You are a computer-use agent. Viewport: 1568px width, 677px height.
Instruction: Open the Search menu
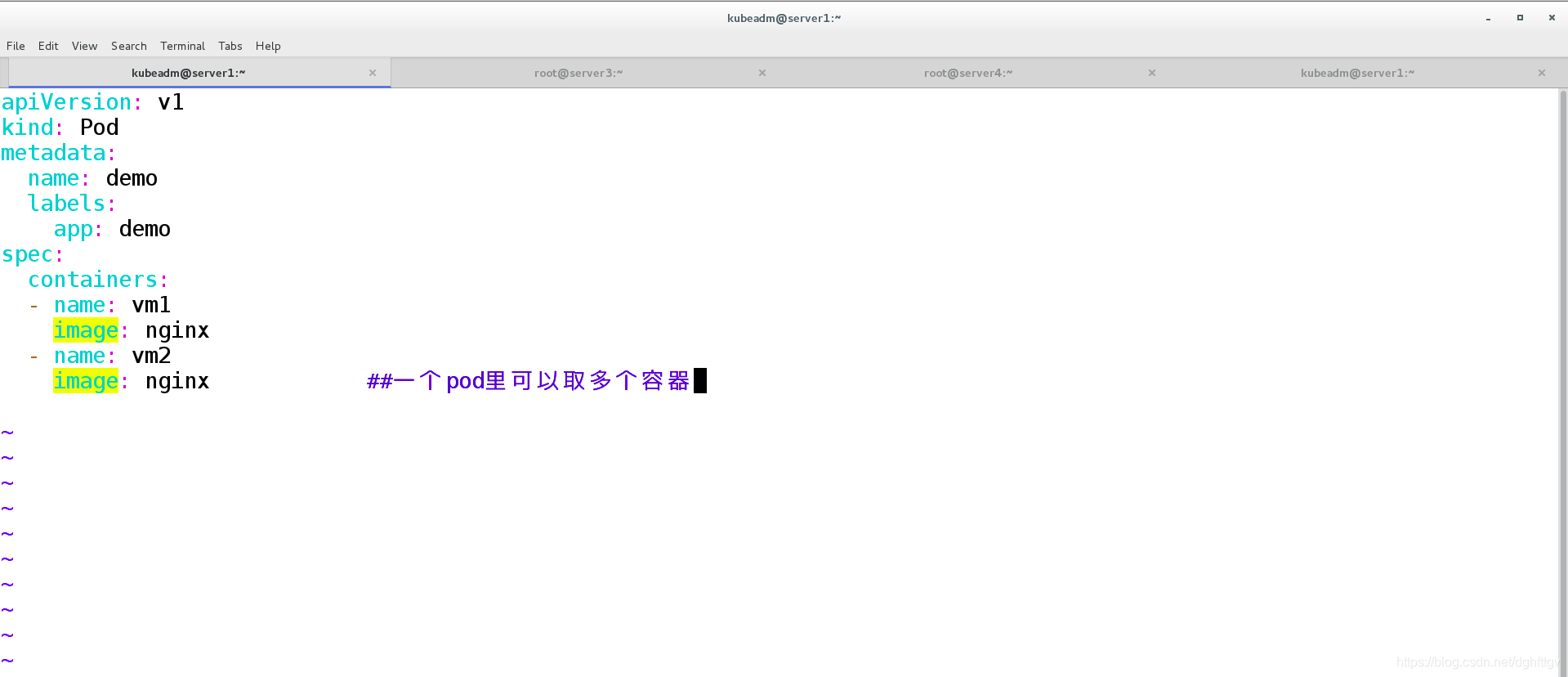pyautogui.click(x=129, y=46)
